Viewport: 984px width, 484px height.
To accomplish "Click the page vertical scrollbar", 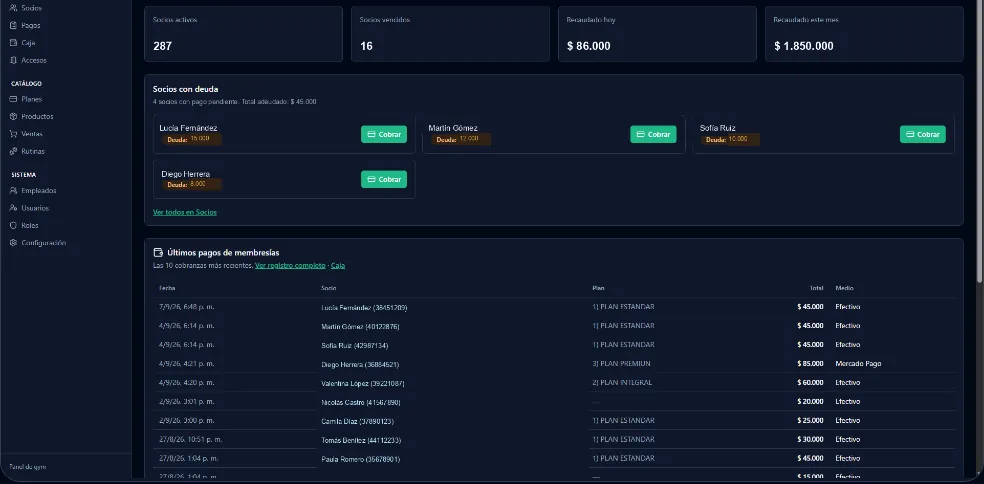I will point(980,141).
